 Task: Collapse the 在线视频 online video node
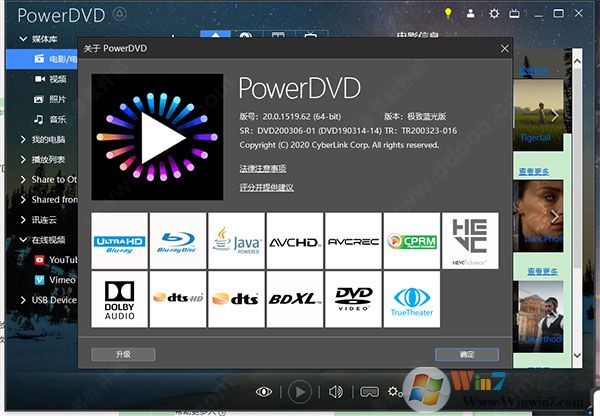(x=23, y=240)
